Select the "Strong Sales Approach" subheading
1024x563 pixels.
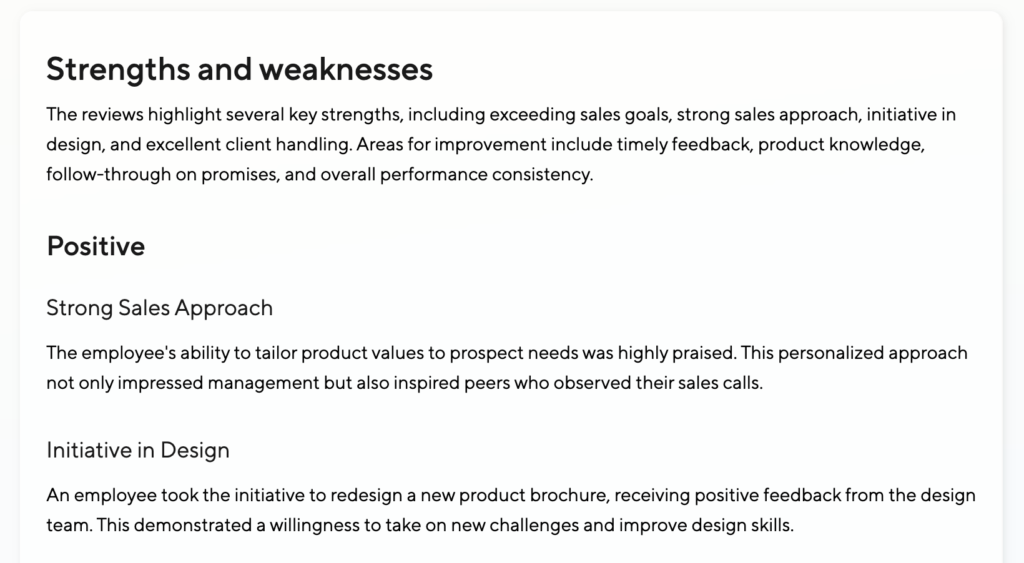click(159, 308)
